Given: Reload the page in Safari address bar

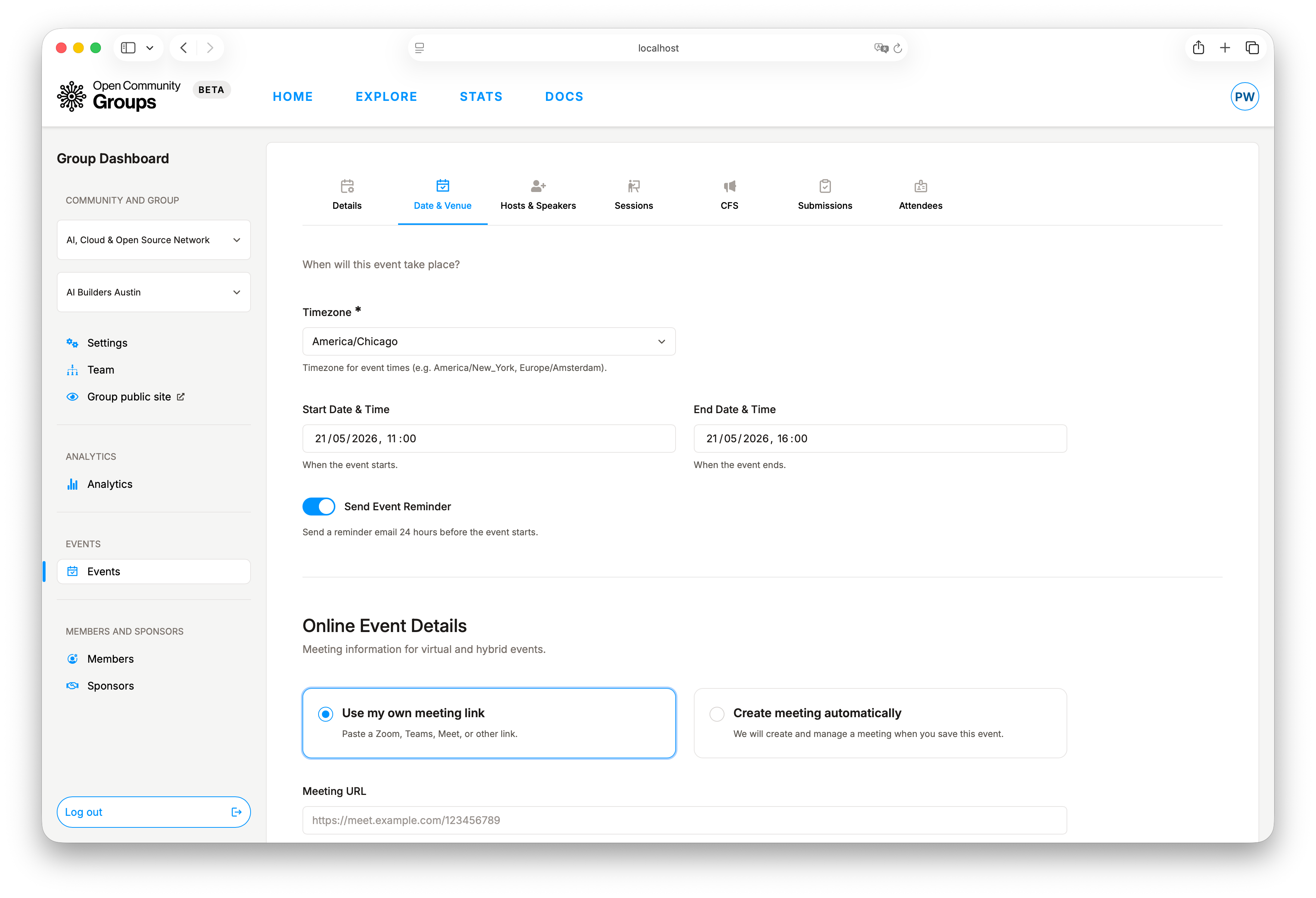Looking at the screenshot, I should click(x=897, y=48).
